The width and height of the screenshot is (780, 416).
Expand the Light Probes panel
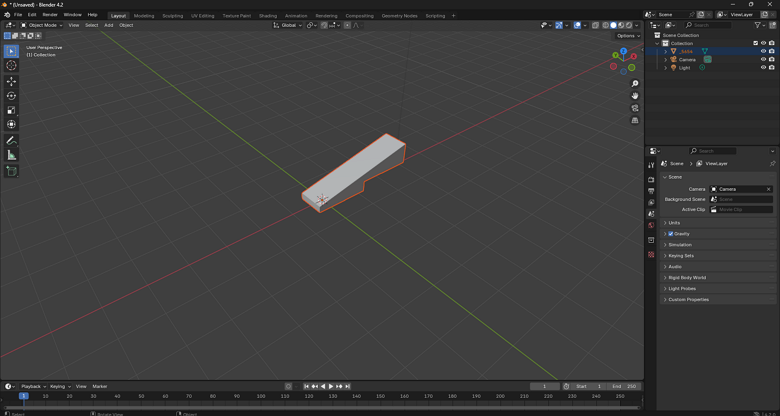(718, 289)
